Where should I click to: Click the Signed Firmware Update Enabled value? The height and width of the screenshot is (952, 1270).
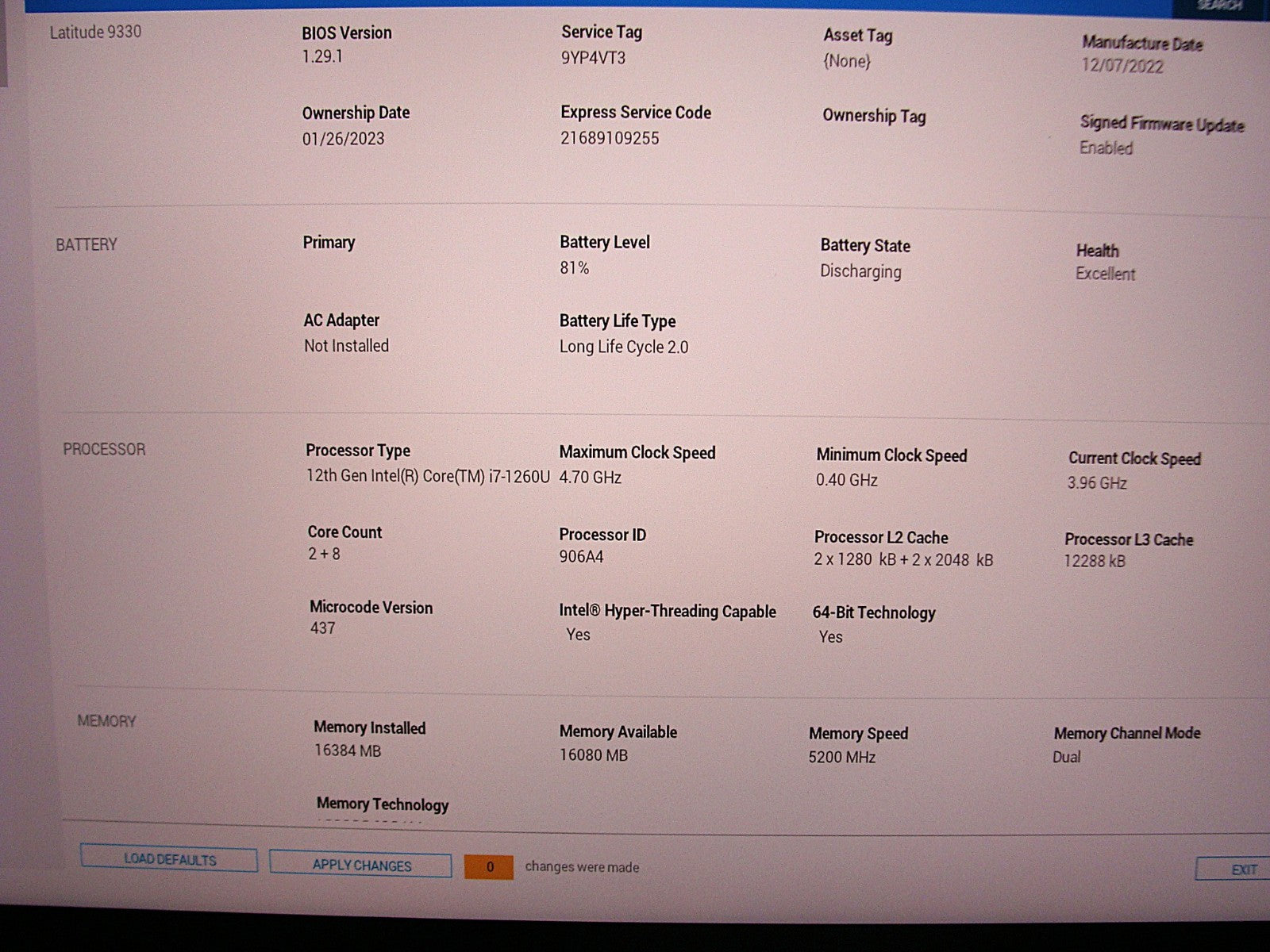[1106, 148]
